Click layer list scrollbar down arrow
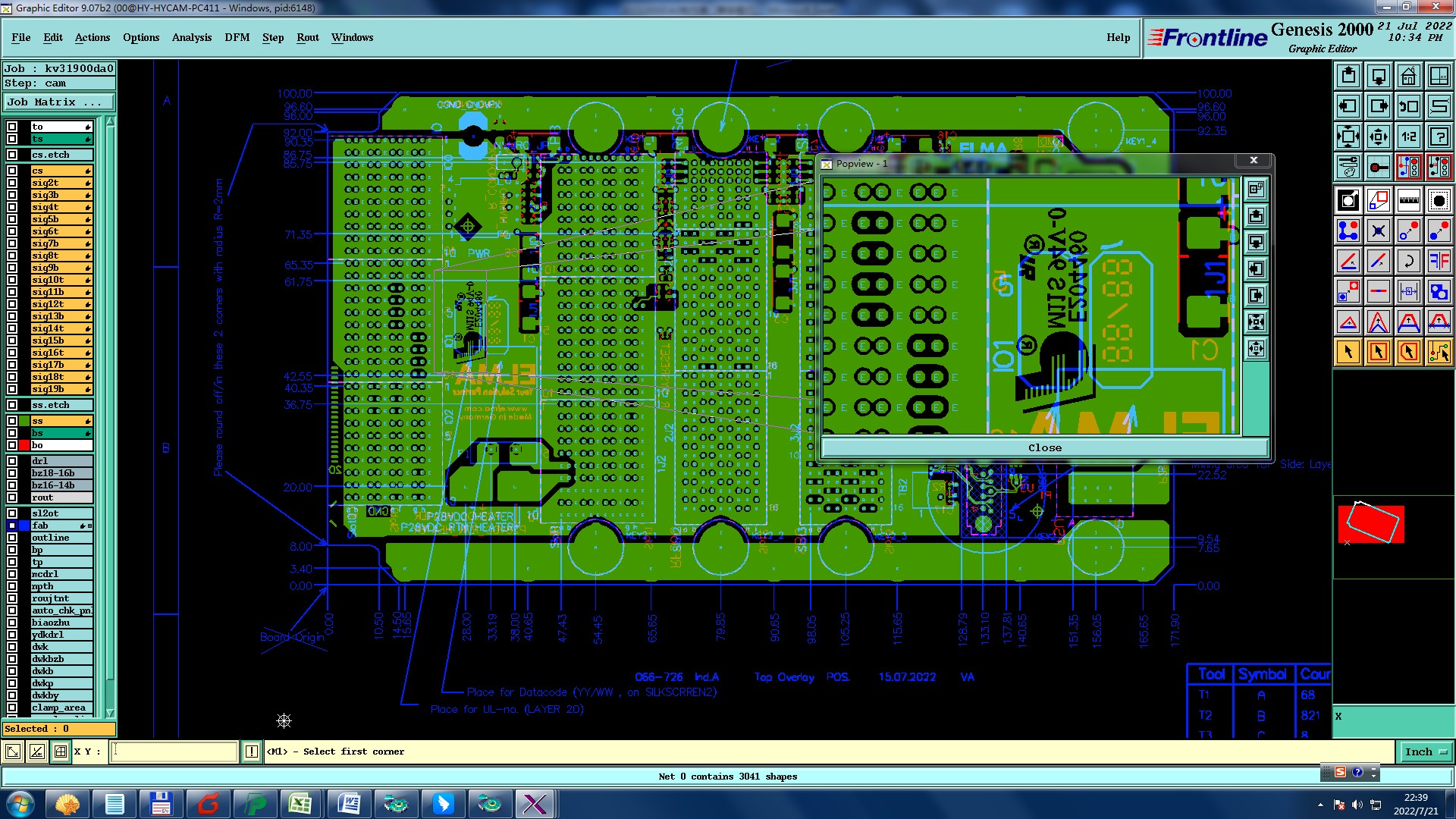This screenshot has height=819, width=1456. [110, 713]
